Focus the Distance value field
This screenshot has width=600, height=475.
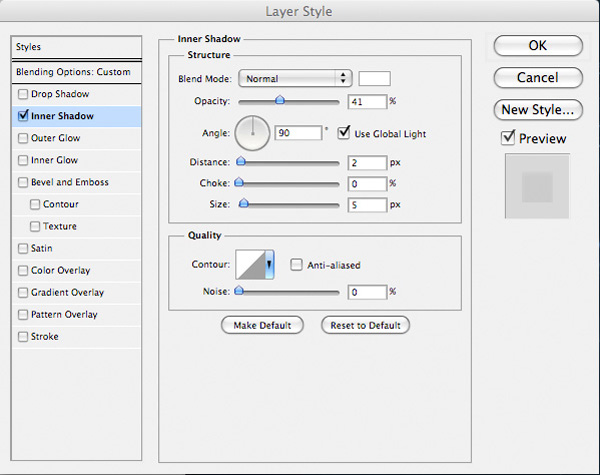pos(367,163)
